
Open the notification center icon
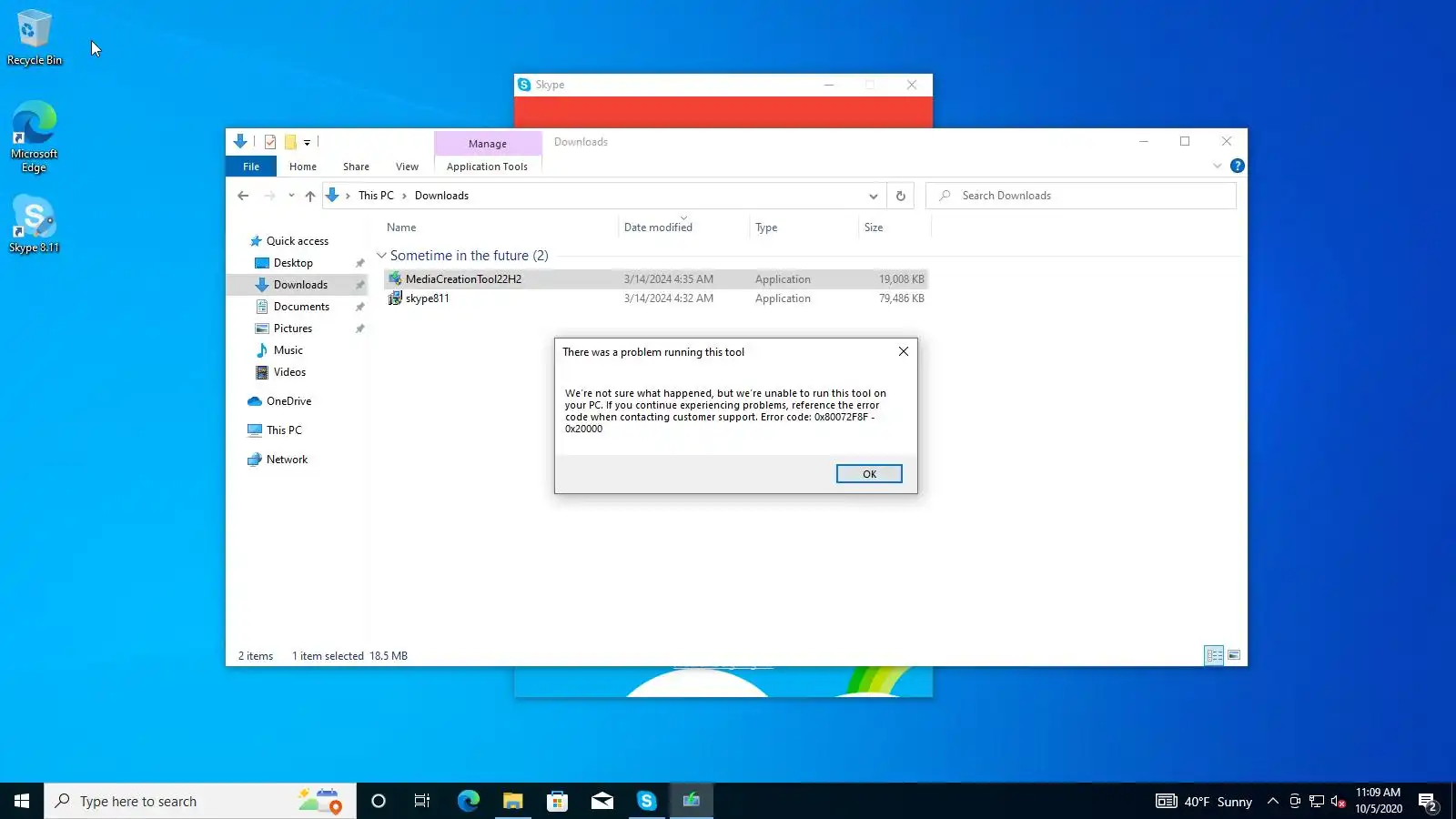coord(1428,801)
